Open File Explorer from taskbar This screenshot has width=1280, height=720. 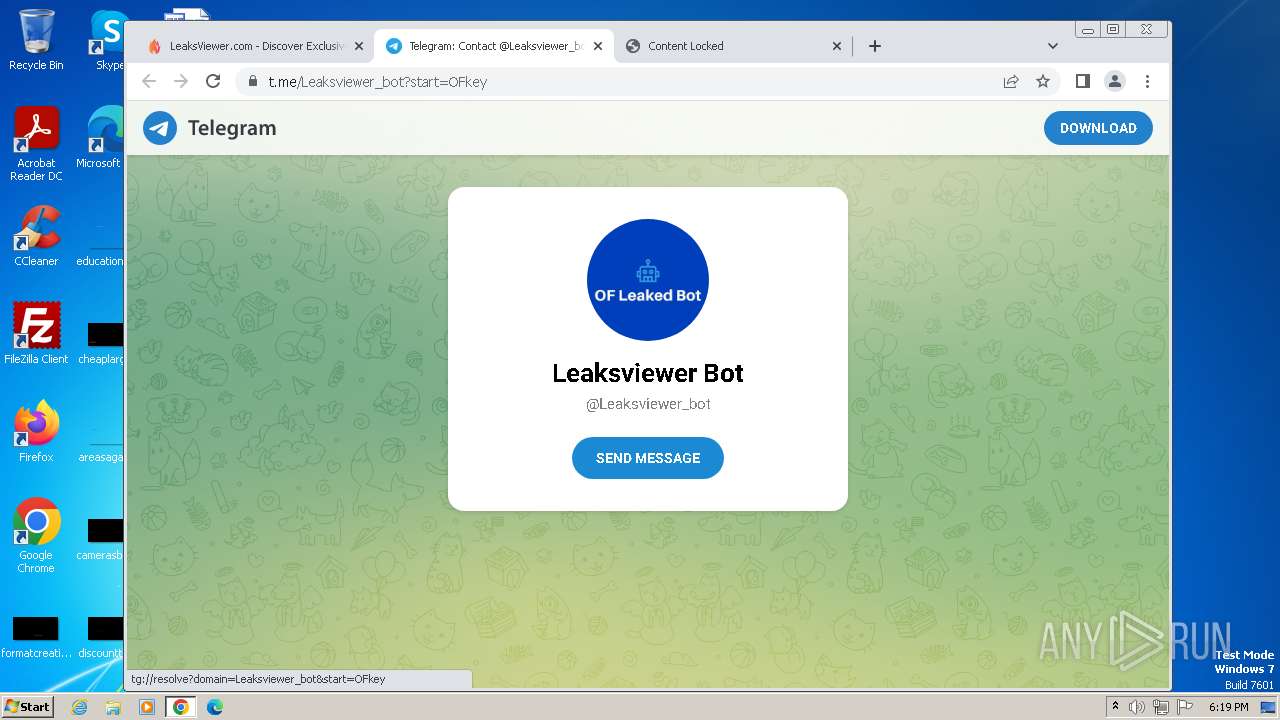113,707
